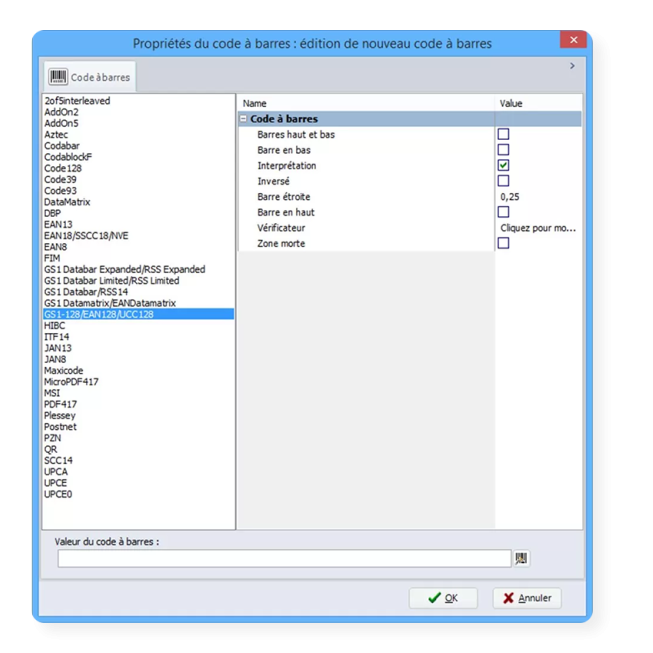The width and height of the screenshot is (653, 653).
Task: Select EAN13 barcode type
Action: 58,224
